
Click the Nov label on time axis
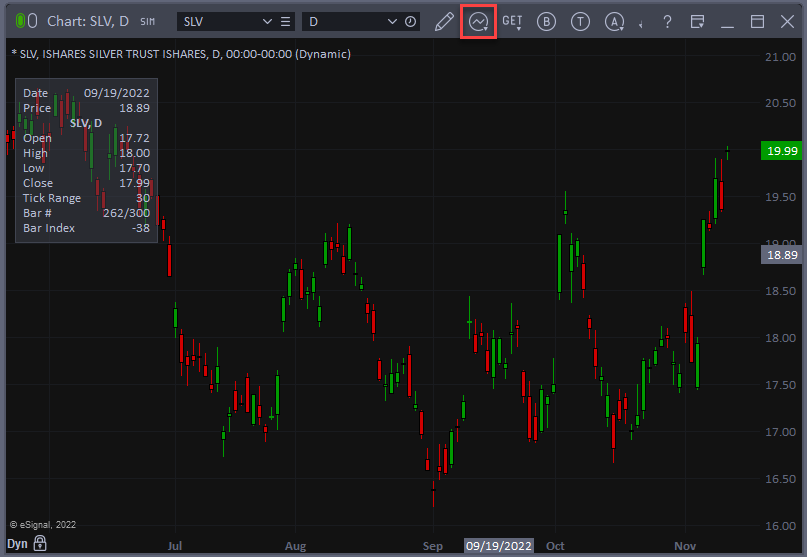(x=685, y=546)
